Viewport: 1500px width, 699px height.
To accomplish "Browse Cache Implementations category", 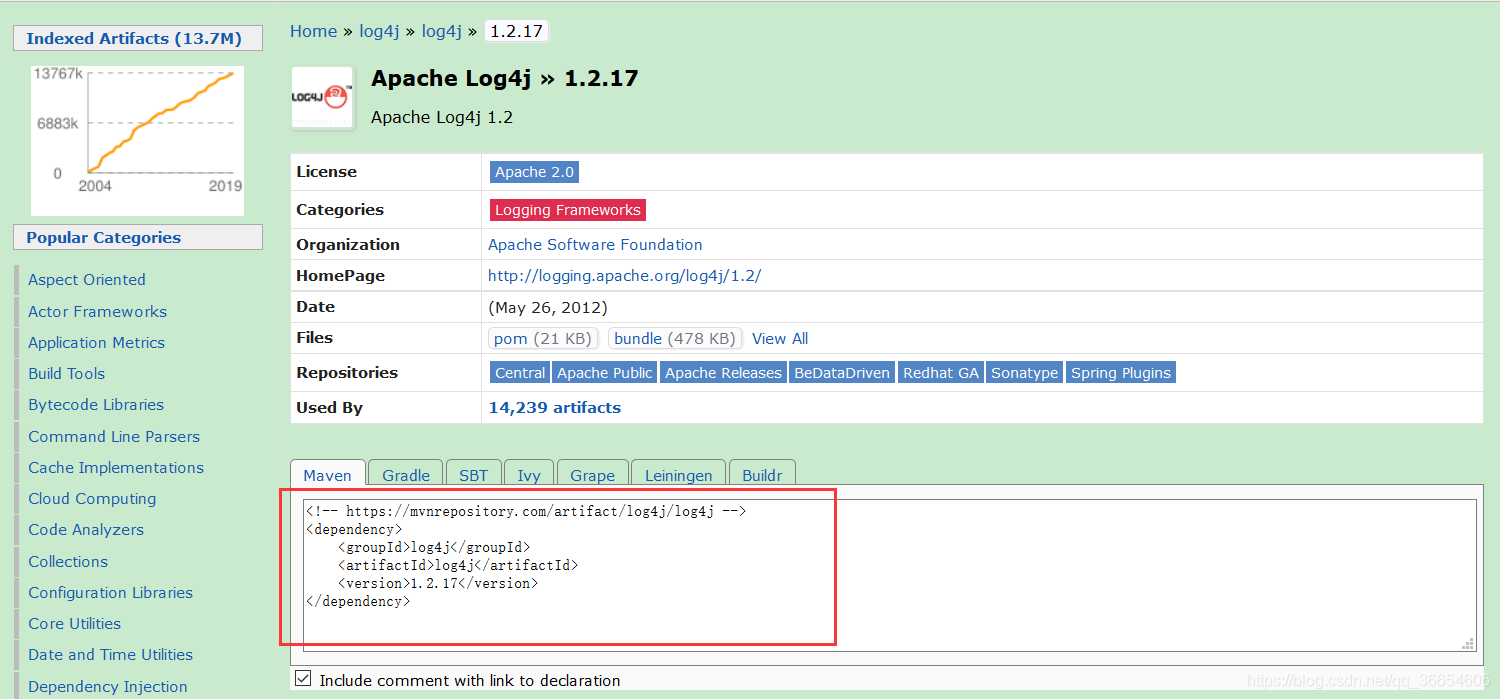I will [x=116, y=467].
